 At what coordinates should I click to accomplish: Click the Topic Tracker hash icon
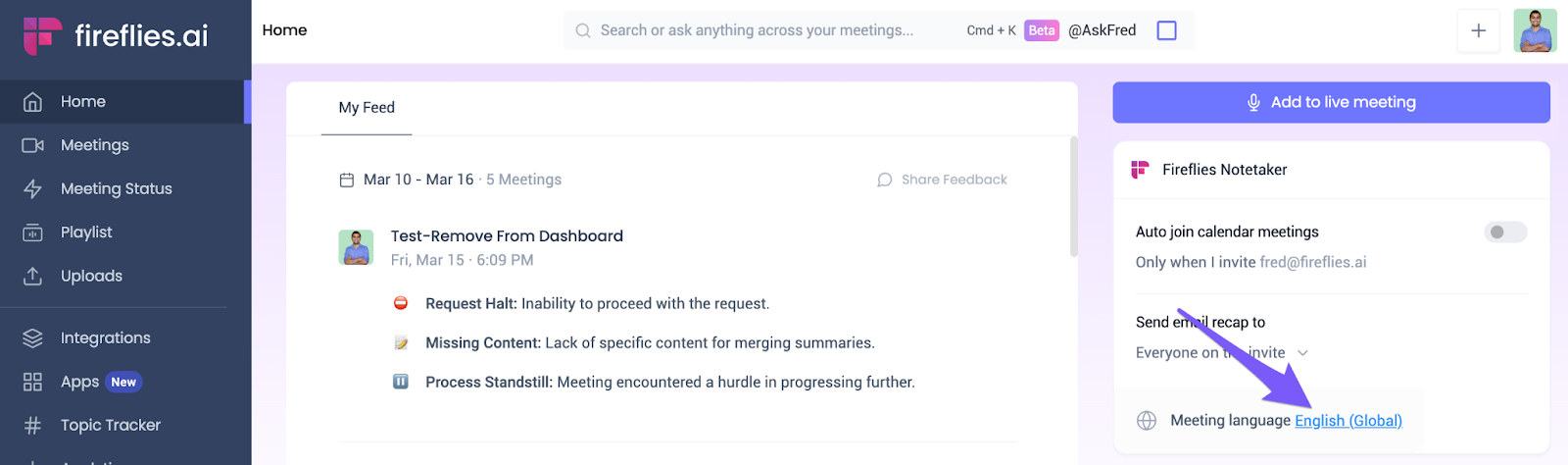click(x=32, y=425)
